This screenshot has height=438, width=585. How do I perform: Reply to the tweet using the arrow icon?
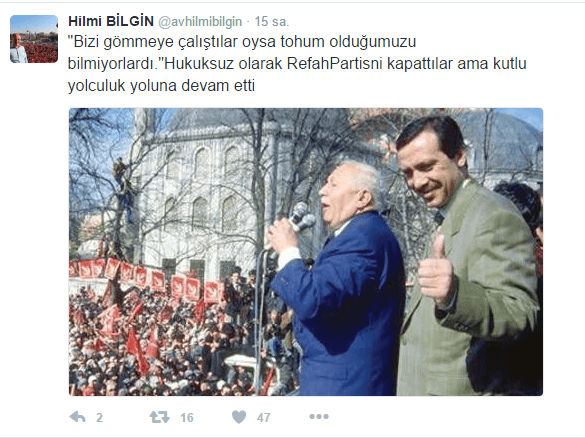(78, 417)
